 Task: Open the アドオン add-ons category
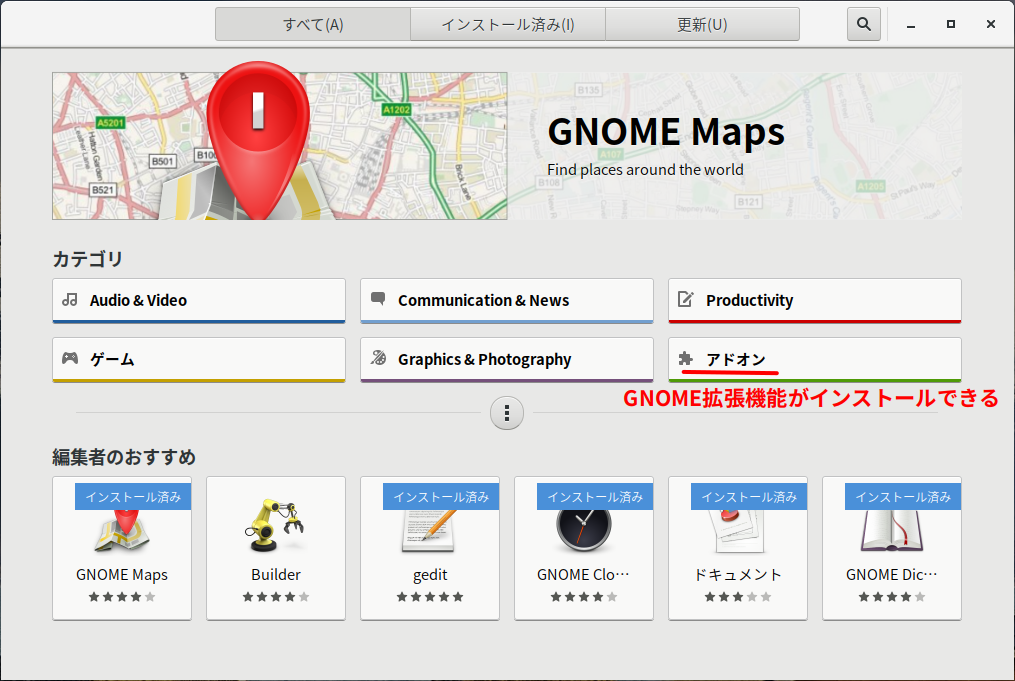click(815, 360)
